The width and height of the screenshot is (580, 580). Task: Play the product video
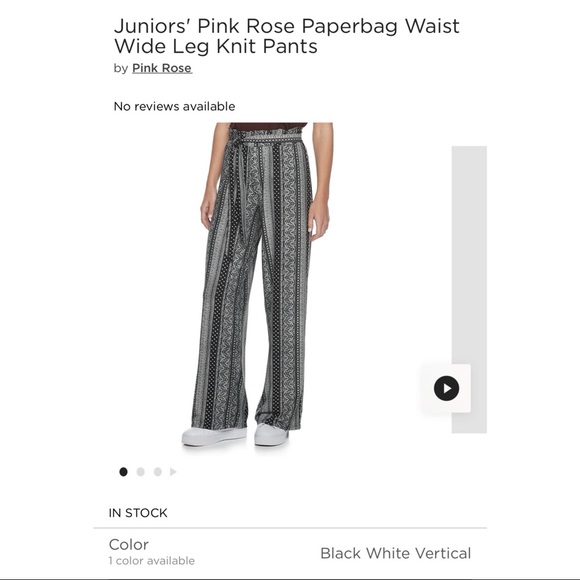446,388
